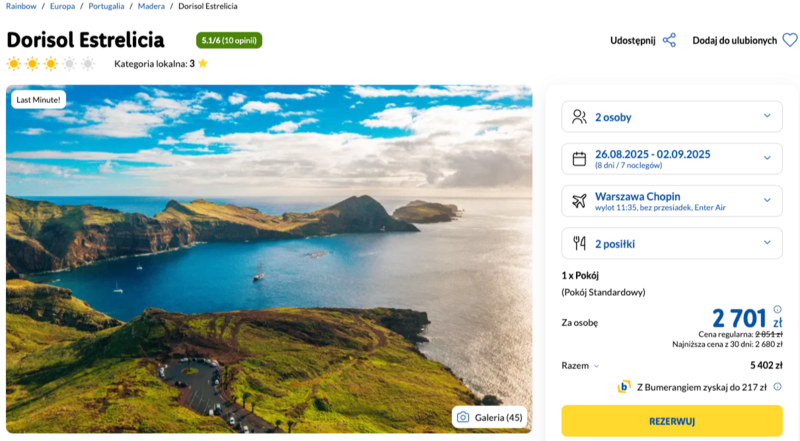Click Udostępnij to share the offer
Screen dimensions: 800x441
coord(633,40)
